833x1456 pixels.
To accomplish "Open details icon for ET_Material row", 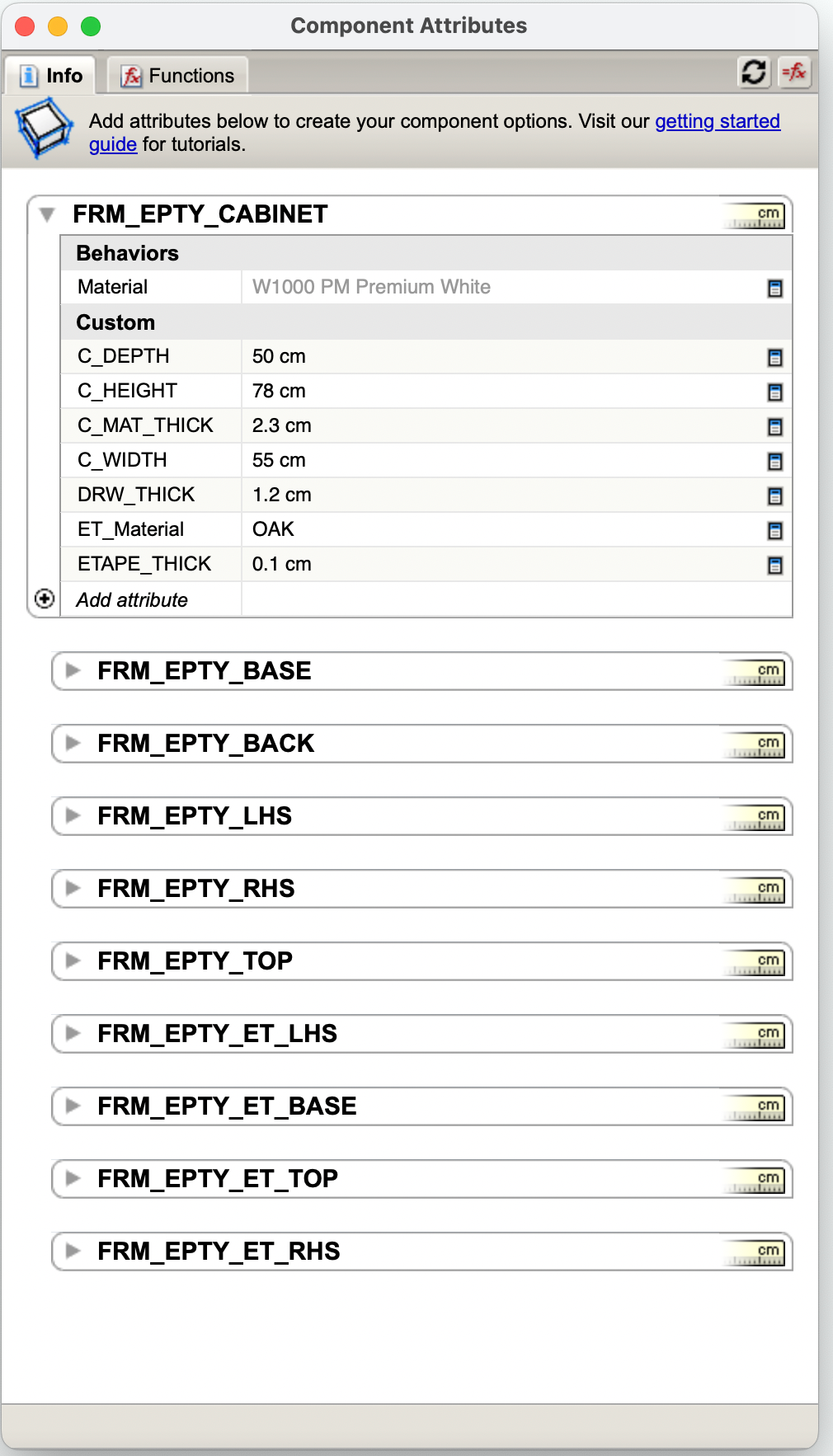I will (x=774, y=531).
